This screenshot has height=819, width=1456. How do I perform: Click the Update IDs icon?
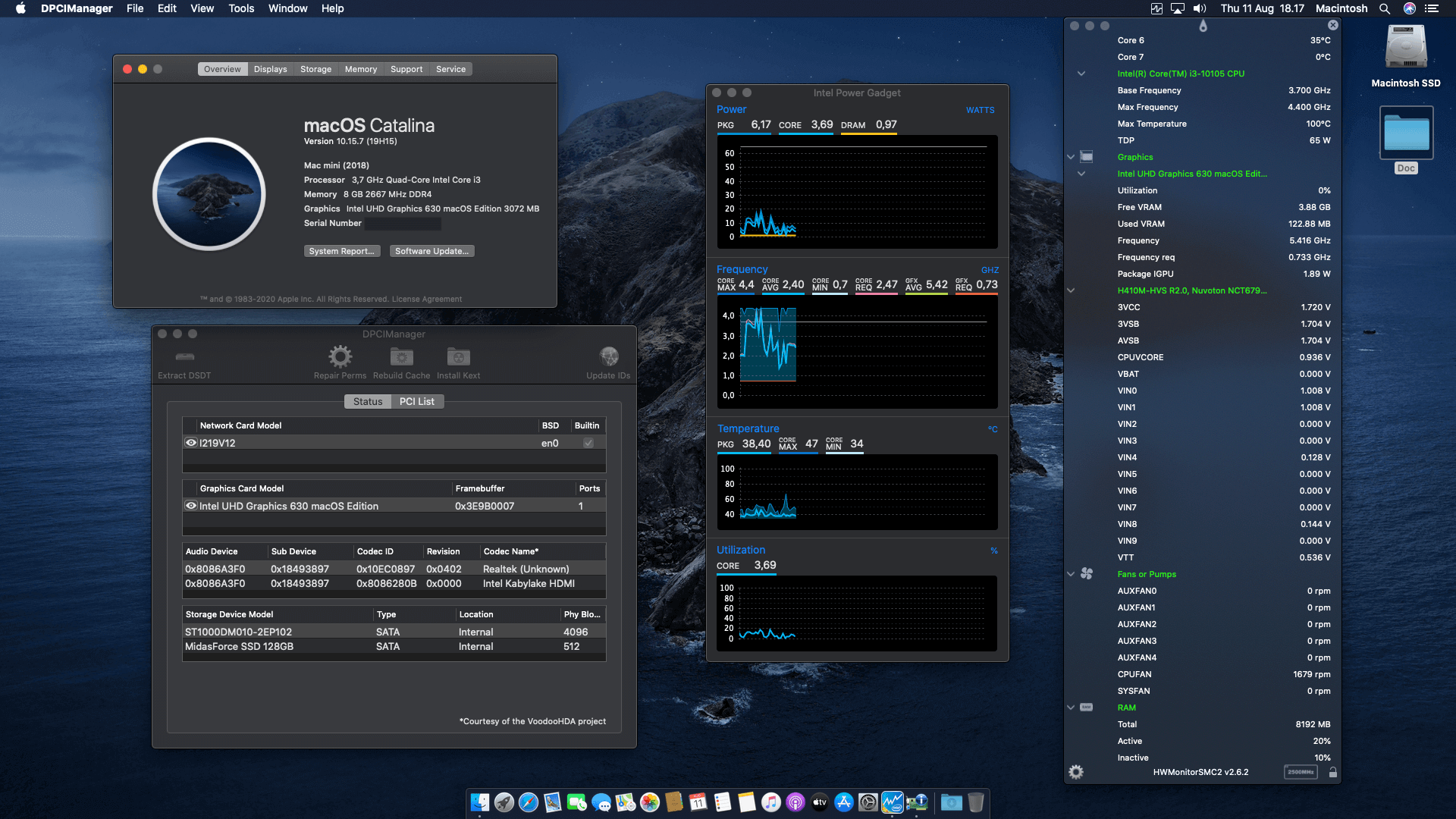point(608,356)
